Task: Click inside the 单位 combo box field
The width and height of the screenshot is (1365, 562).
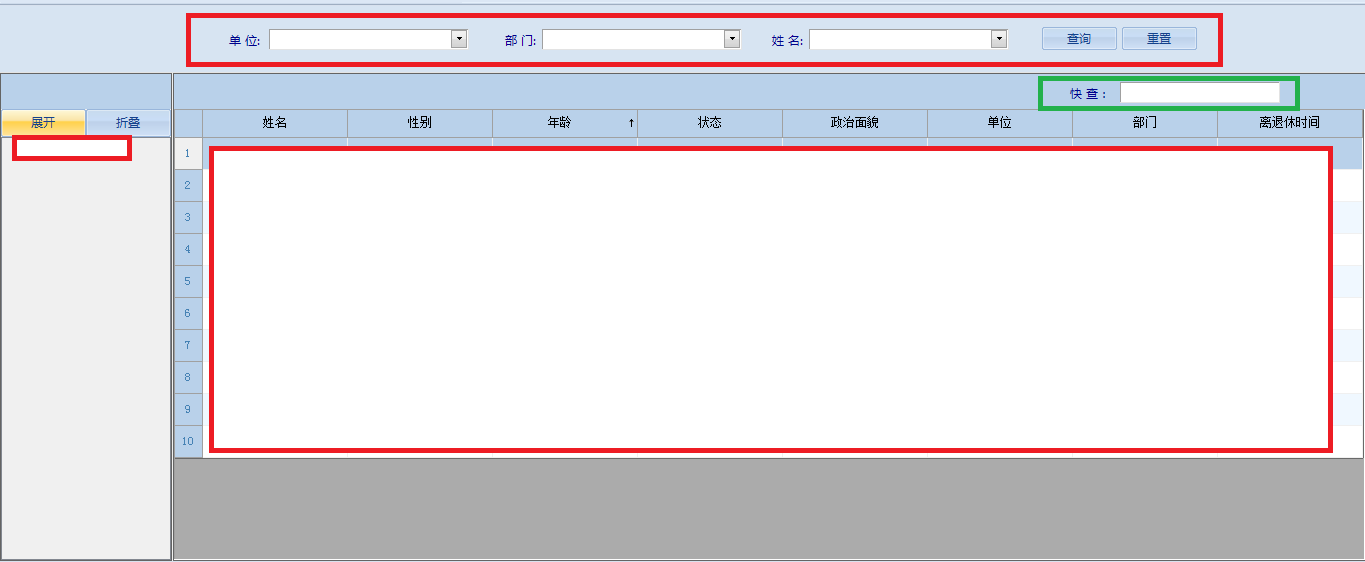Action: [360, 39]
